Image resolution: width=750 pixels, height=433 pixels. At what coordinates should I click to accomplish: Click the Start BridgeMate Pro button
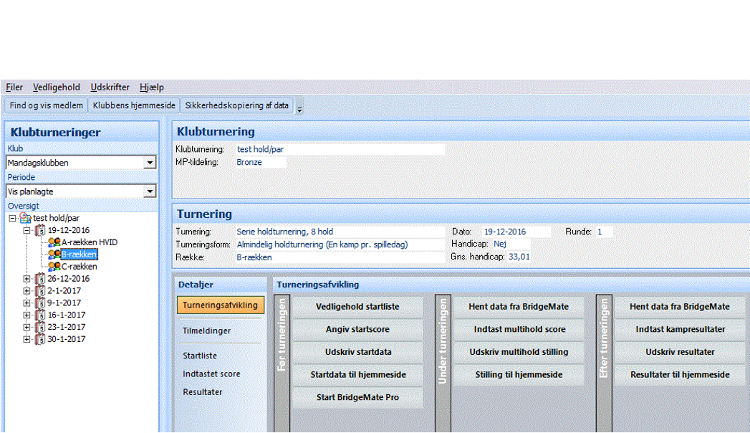click(359, 398)
